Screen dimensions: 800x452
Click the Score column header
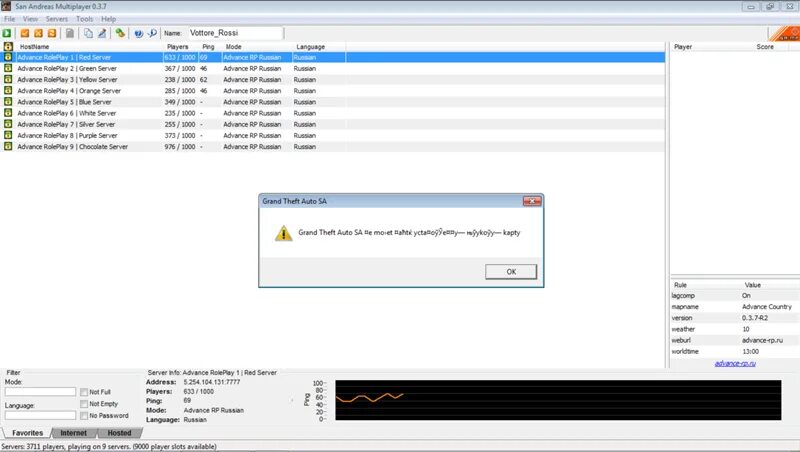[765, 46]
